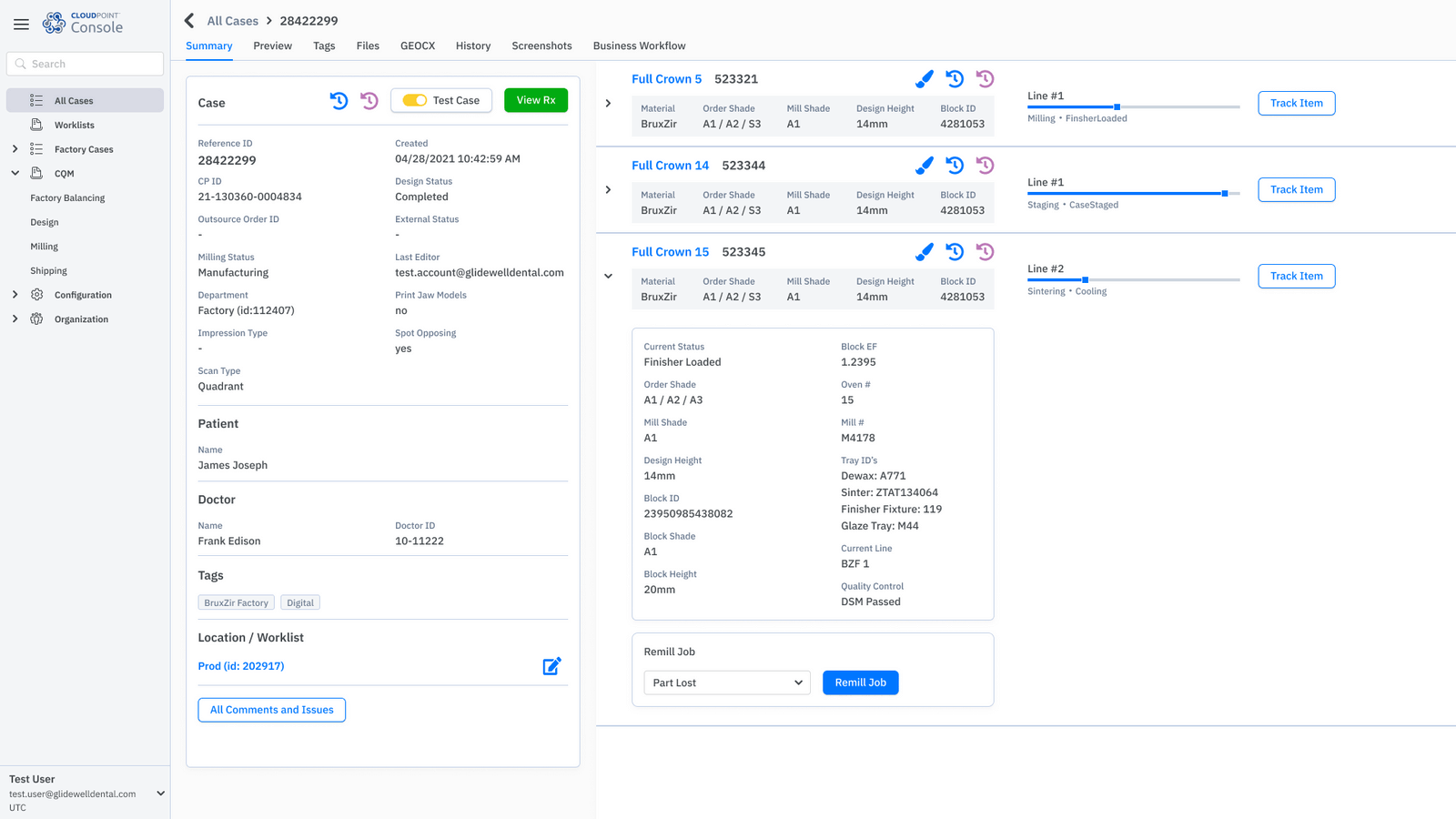Click the Line #2 progress bar
Viewport: 1456px width, 819px height.
pos(1133,280)
